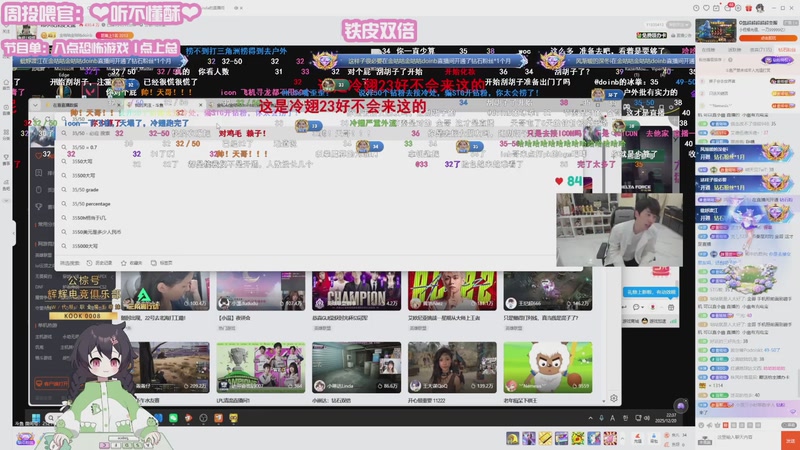Click the first icon in the chat toolbar
800x450 pixels.
coord(701,426)
